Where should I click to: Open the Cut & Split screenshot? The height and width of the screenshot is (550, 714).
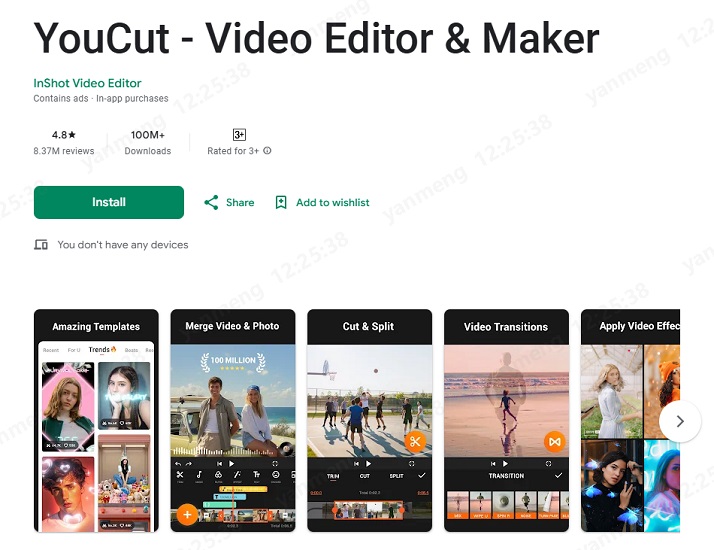pos(369,420)
